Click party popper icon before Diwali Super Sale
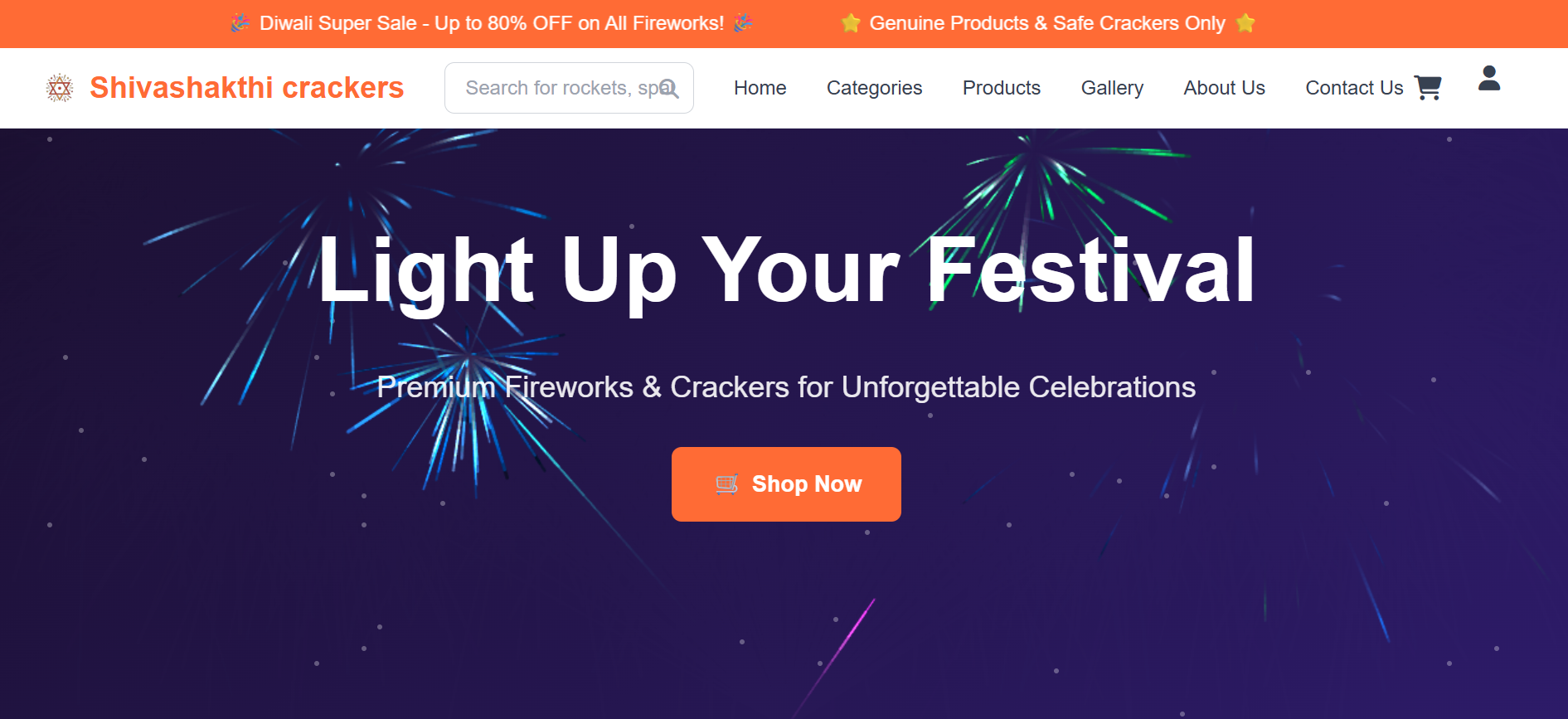Screen dimensions: 1568x719 coord(240,23)
